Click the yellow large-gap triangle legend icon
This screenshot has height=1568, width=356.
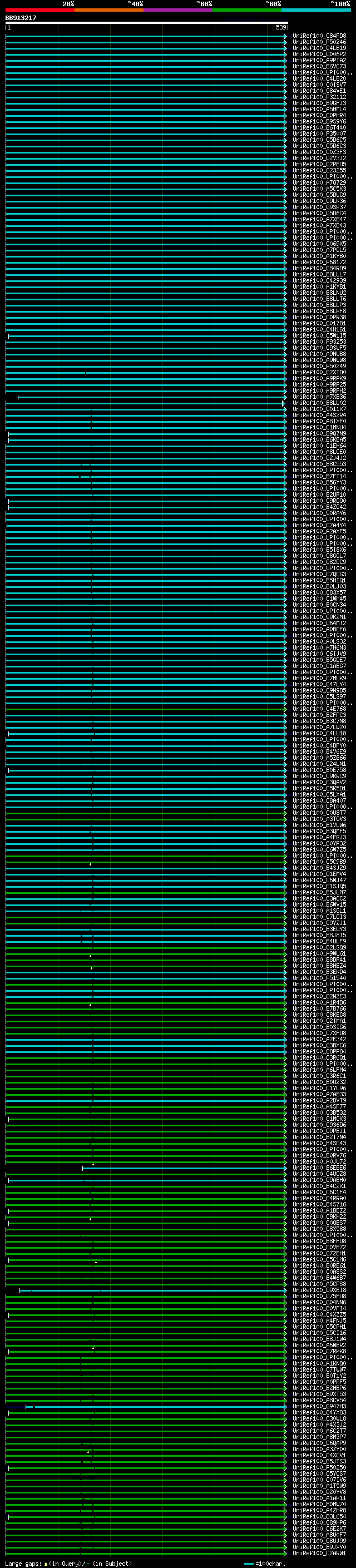46,1564
